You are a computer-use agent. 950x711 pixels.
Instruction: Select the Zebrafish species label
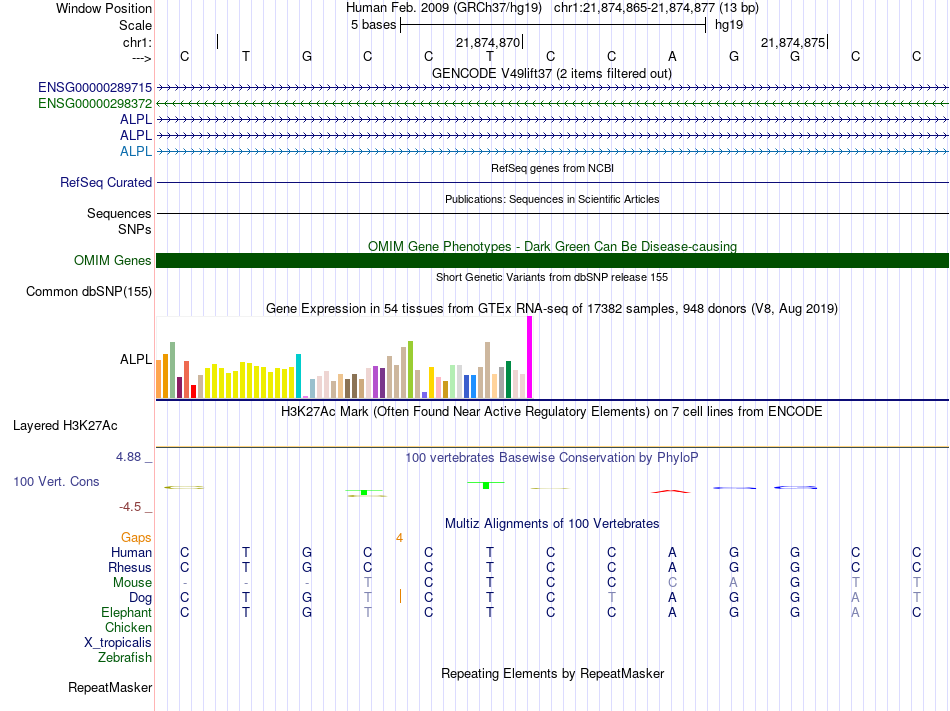[125, 658]
